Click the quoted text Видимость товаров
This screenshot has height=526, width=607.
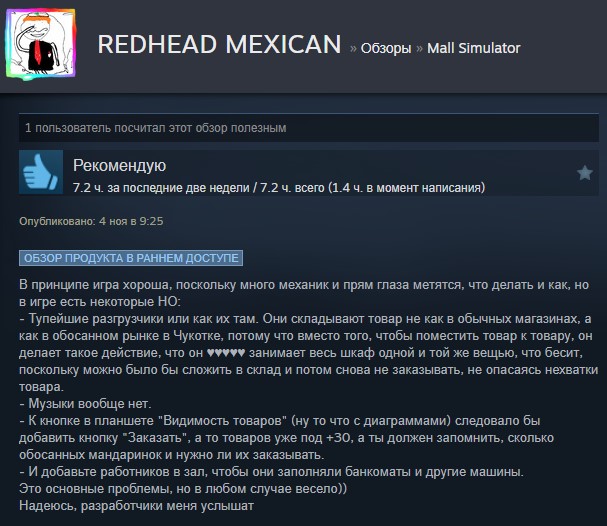pos(223,421)
